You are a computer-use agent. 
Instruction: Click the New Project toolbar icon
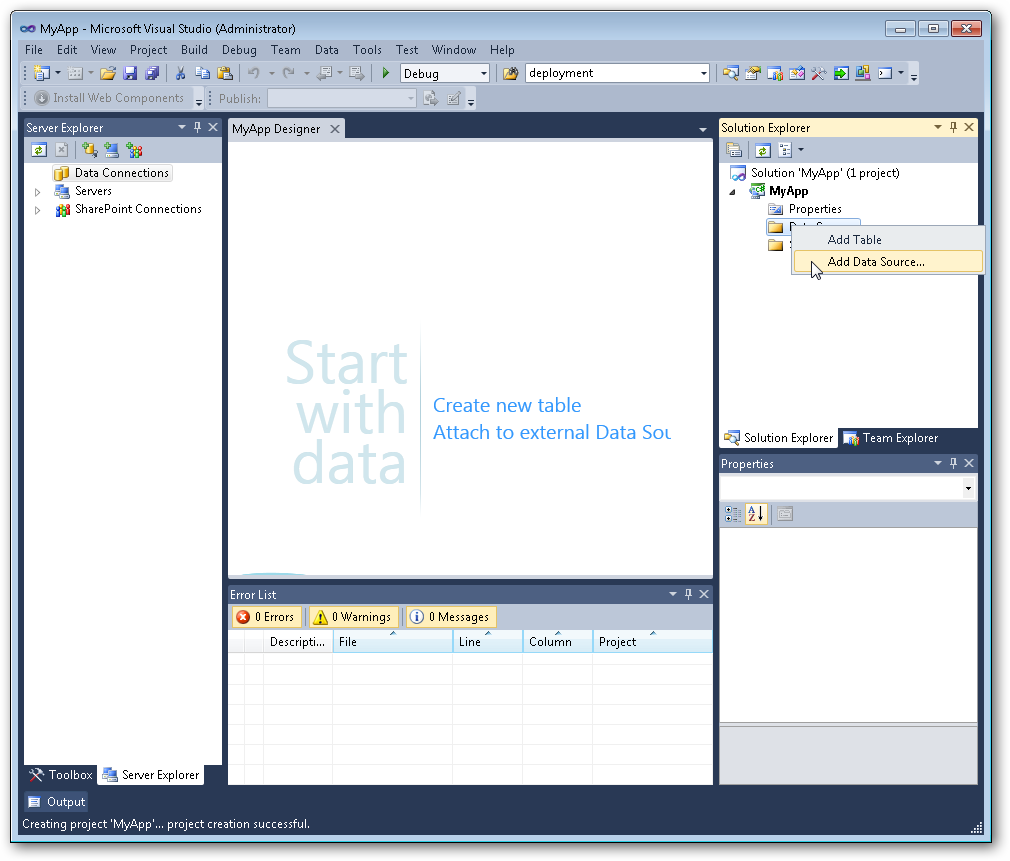coord(43,73)
